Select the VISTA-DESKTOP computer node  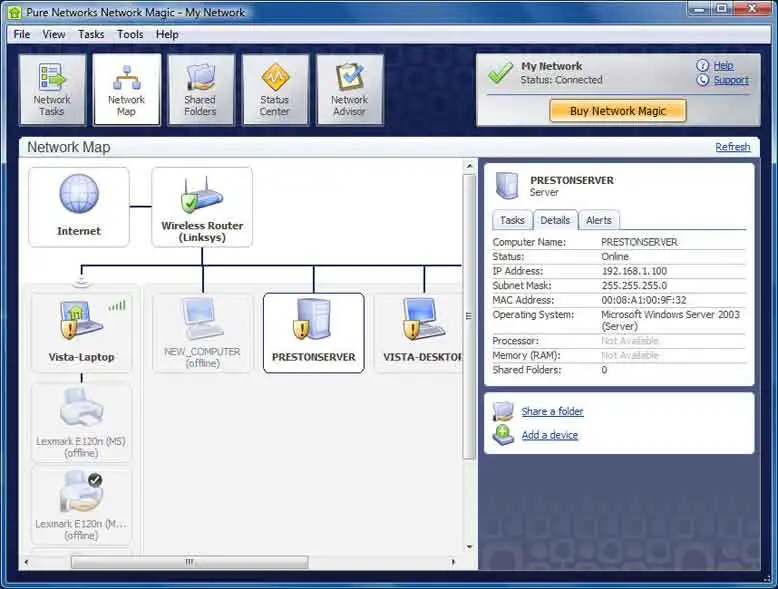[420, 332]
